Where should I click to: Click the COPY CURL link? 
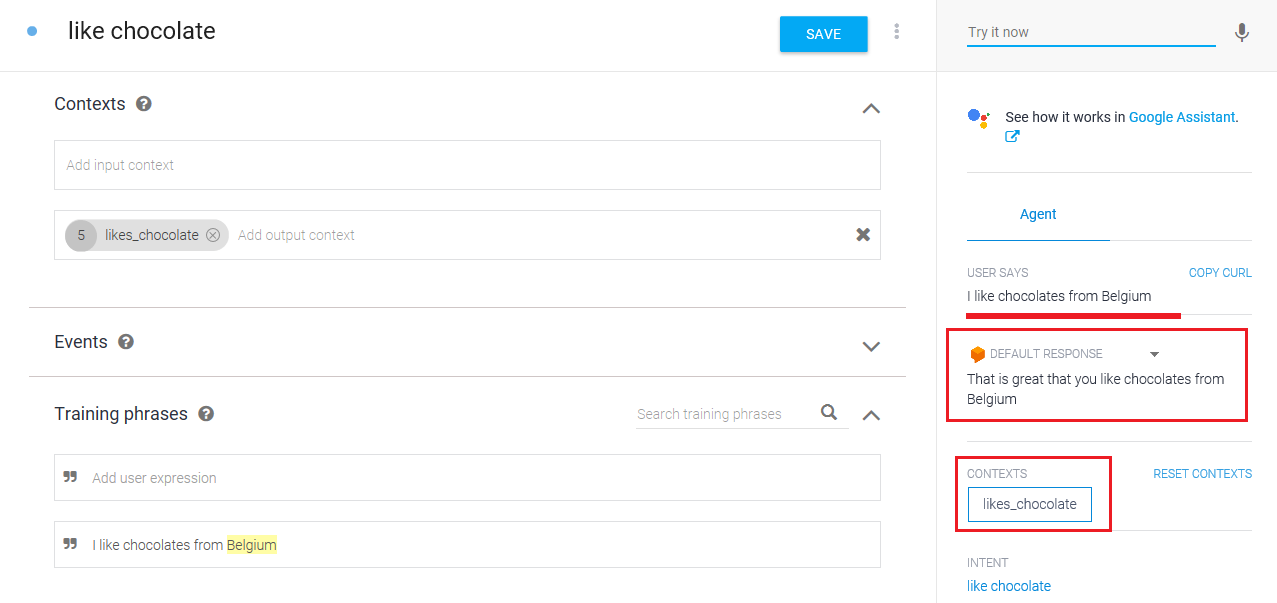[1219, 273]
